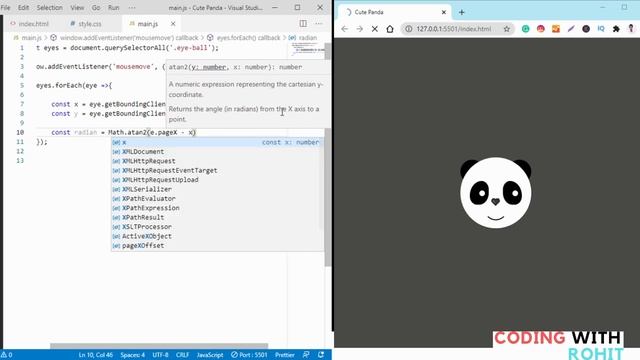Open the File menu in VS Code

click(x=6, y=7)
